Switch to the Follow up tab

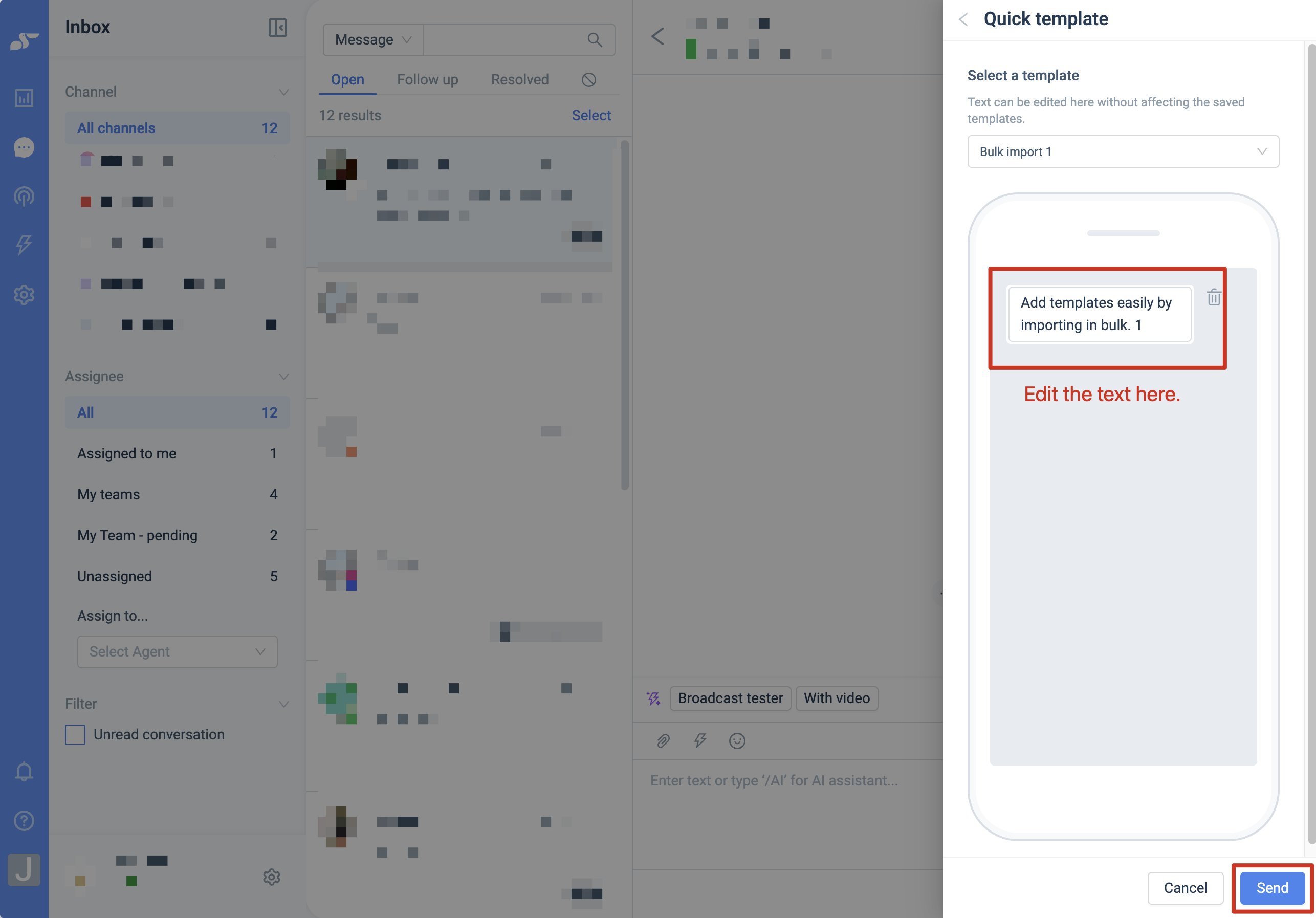point(428,80)
